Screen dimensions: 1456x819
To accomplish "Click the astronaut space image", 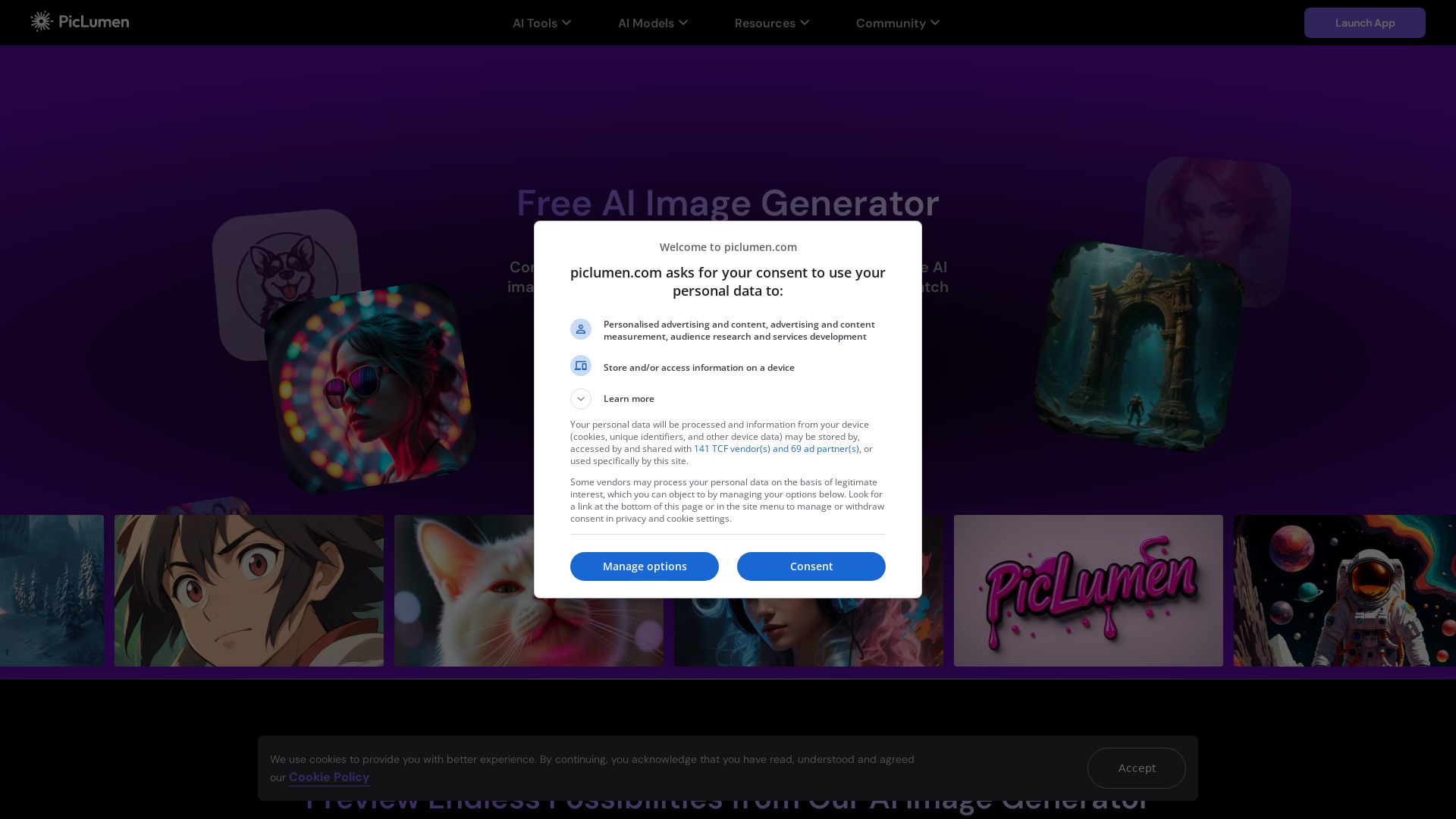I will (1344, 591).
